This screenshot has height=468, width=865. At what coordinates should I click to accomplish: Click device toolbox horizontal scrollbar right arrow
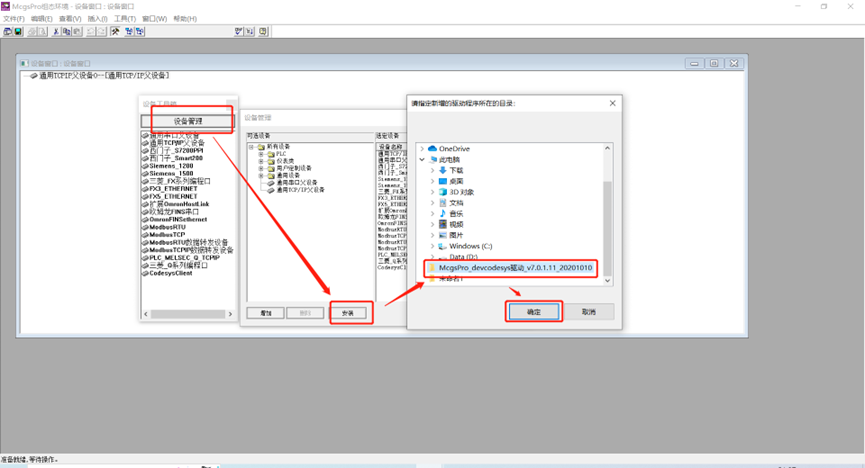pos(230,314)
